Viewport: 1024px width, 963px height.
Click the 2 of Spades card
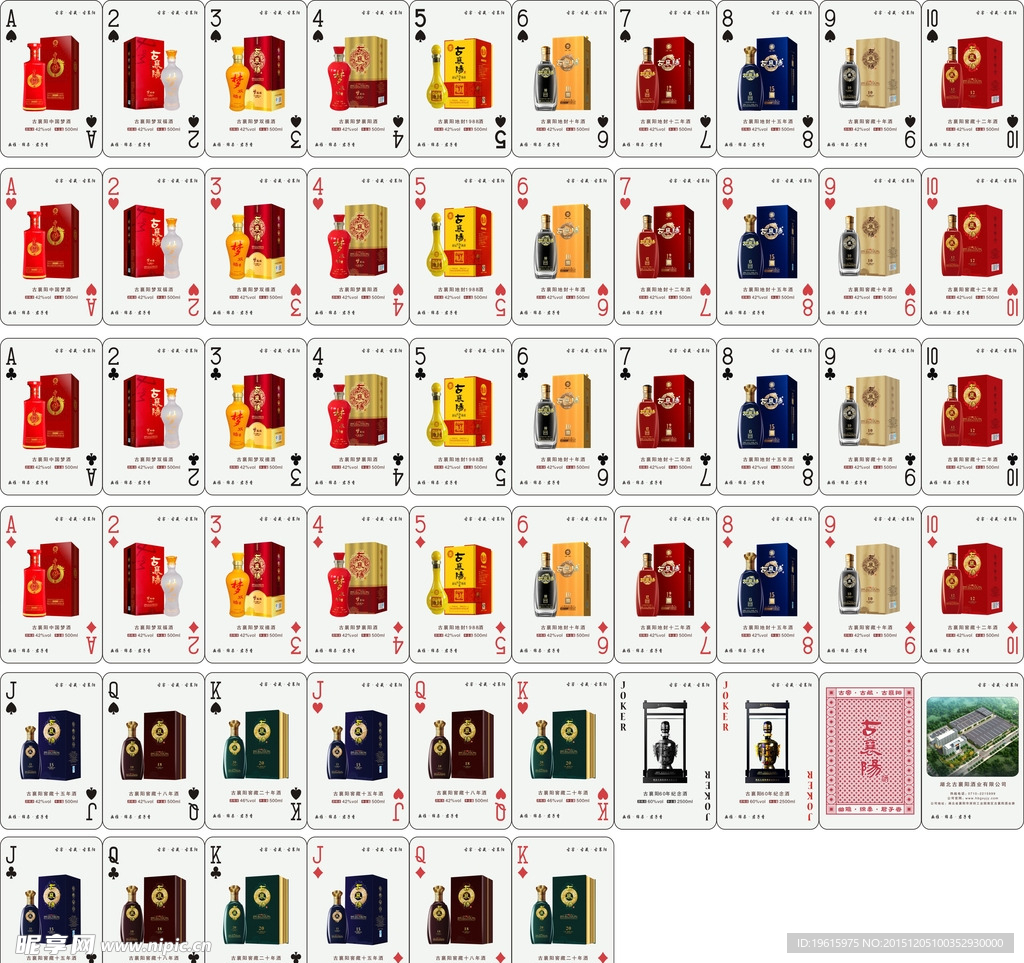coord(153,79)
